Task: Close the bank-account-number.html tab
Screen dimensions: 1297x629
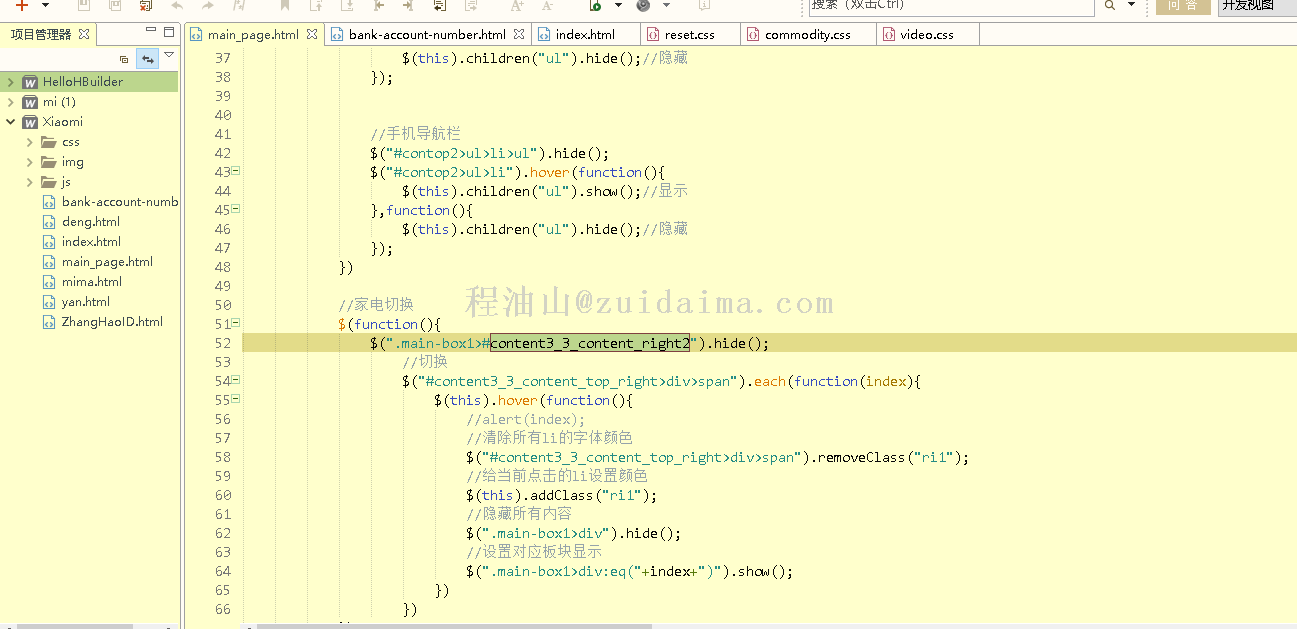Action: [x=519, y=34]
